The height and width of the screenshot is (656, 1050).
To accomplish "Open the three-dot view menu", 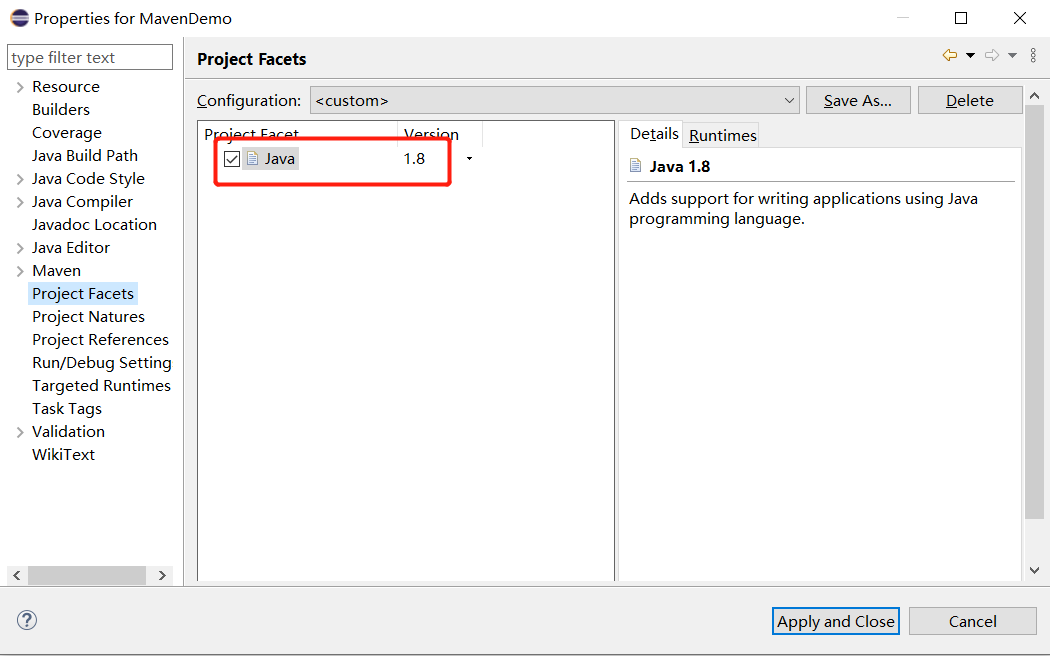I will [1033, 56].
